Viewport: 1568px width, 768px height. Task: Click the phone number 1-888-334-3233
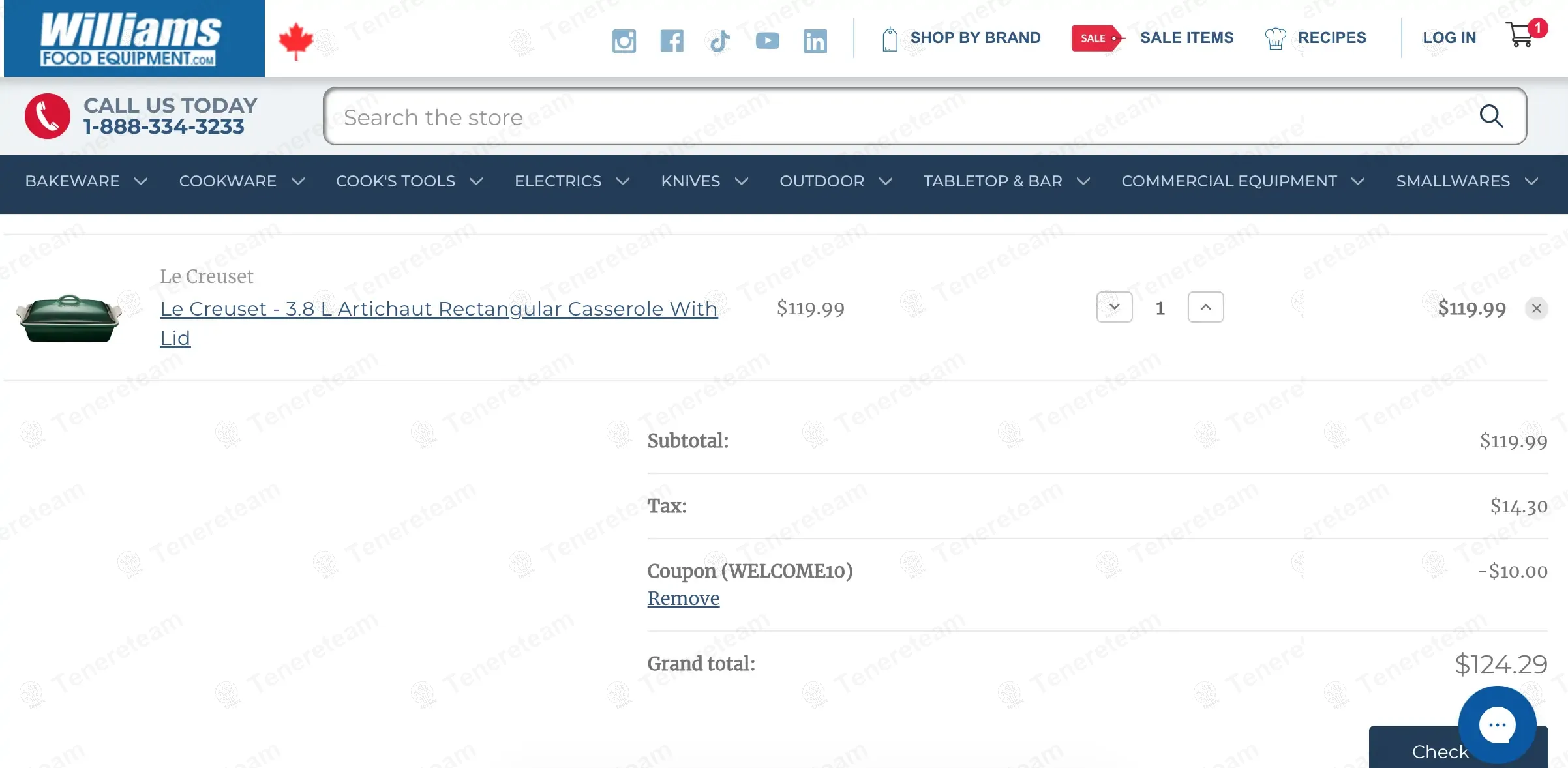pyautogui.click(x=164, y=127)
